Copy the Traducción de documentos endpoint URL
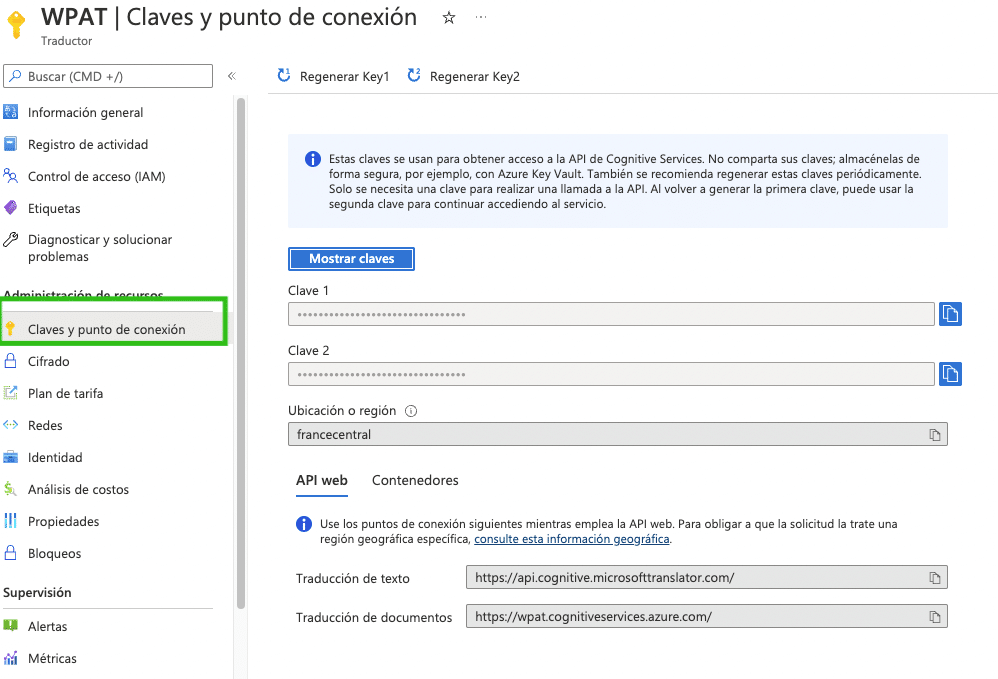 (934, 617)
